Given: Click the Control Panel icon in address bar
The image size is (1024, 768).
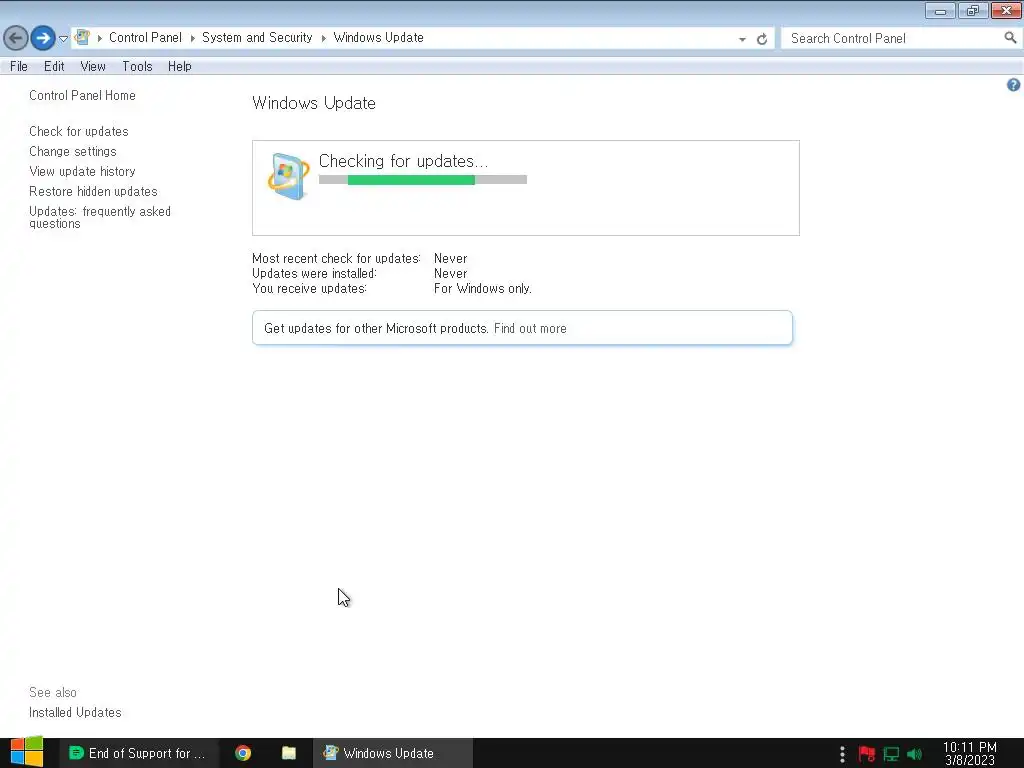Looking at the screenshot, I should click(82, 37).
